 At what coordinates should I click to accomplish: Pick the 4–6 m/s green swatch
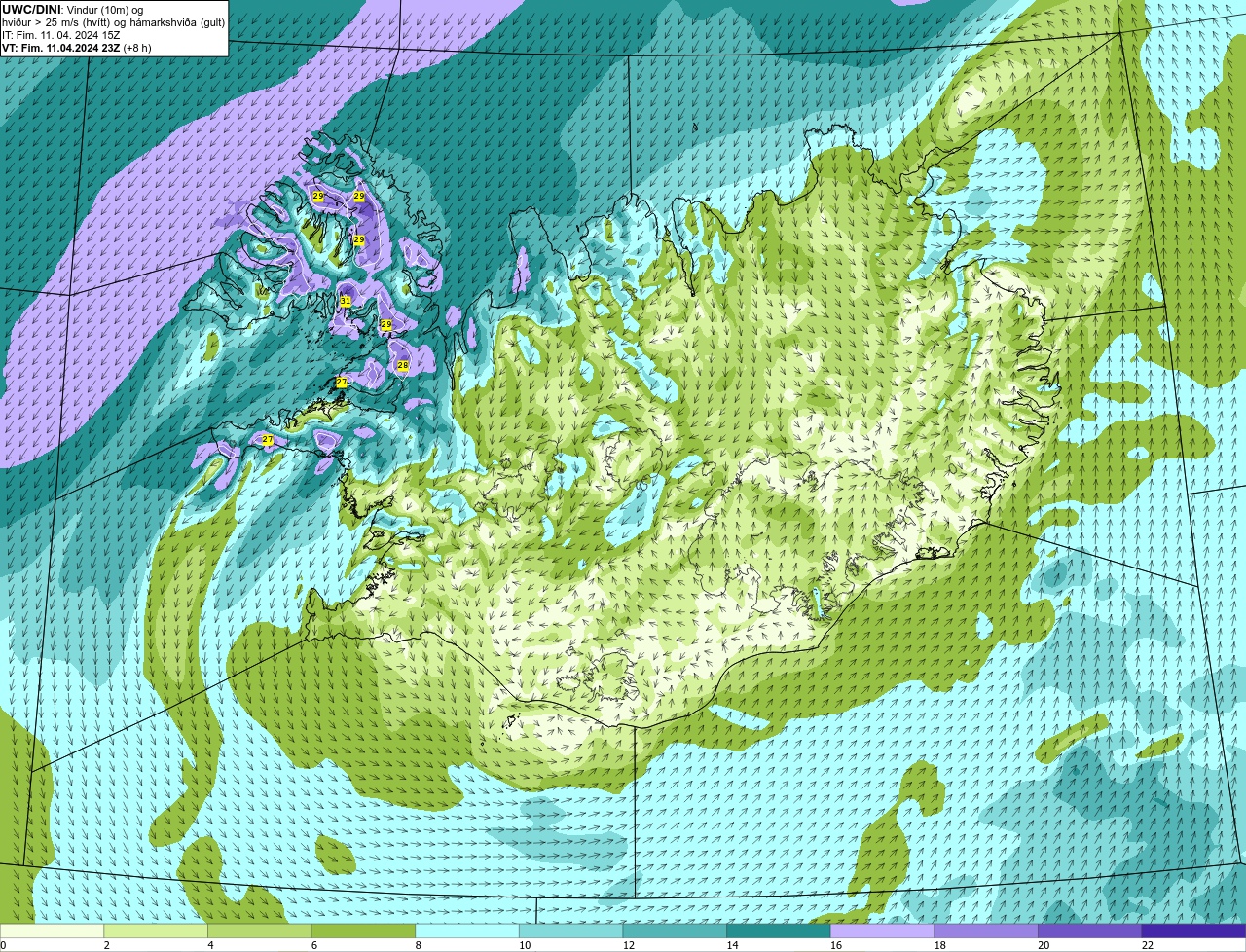pos(260,931)
